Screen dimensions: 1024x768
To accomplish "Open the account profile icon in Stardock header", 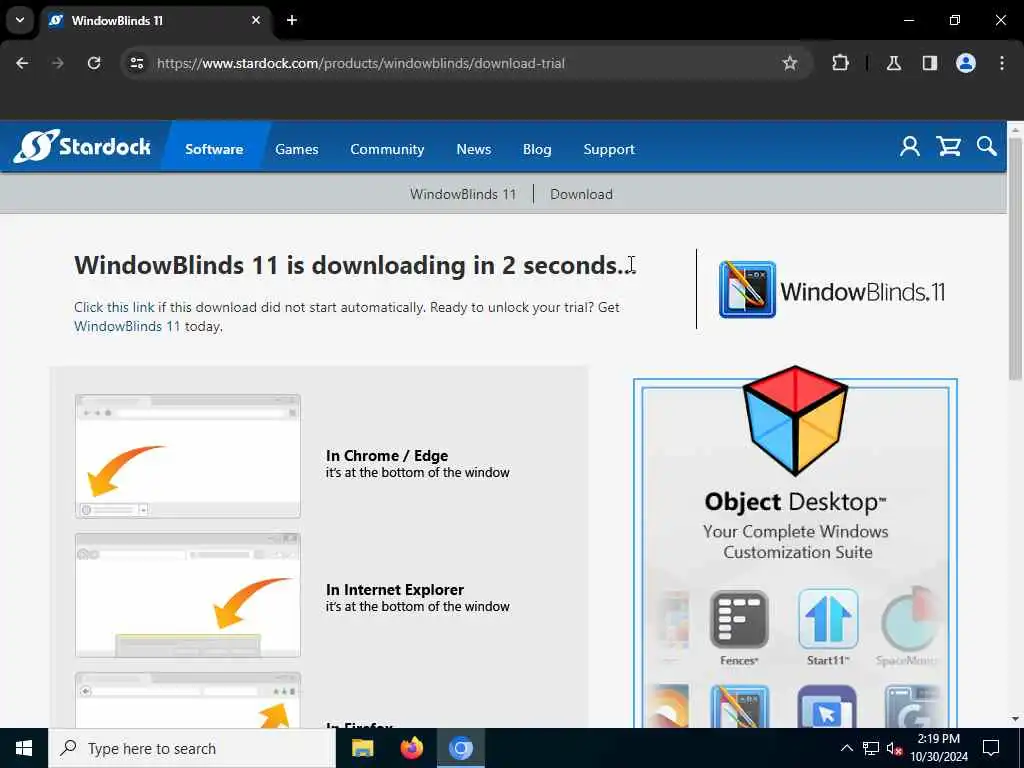I will 910,146.
